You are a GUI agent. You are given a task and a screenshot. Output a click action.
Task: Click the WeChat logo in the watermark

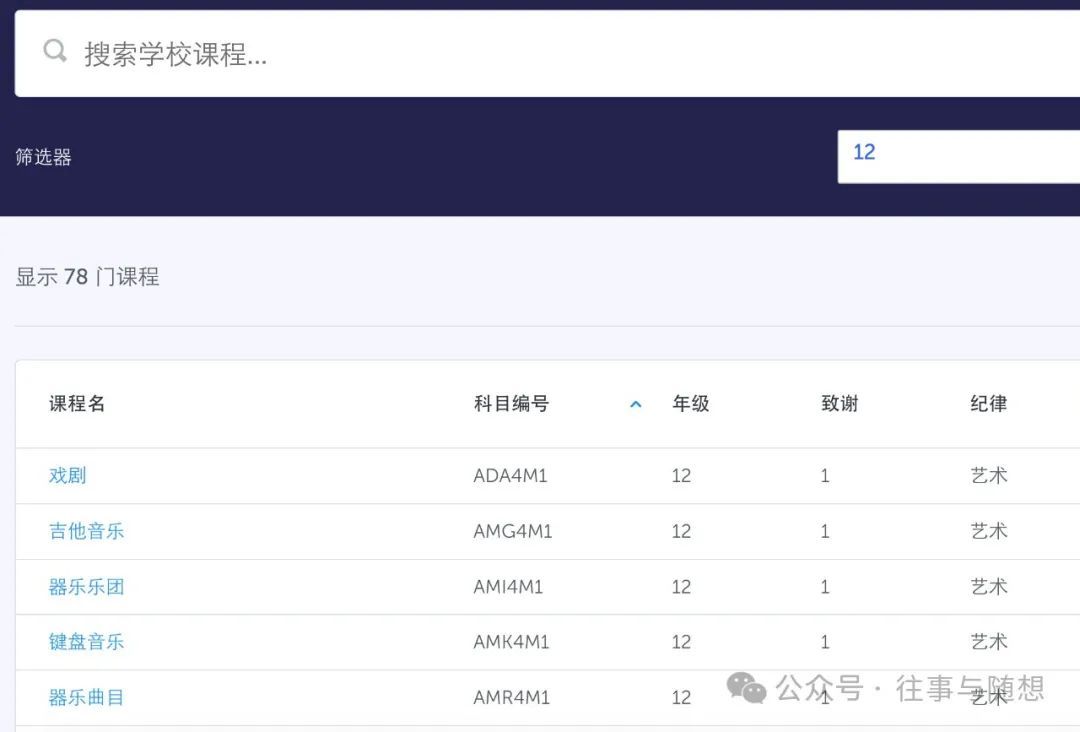pyautogui.click(x=746, y=687)
